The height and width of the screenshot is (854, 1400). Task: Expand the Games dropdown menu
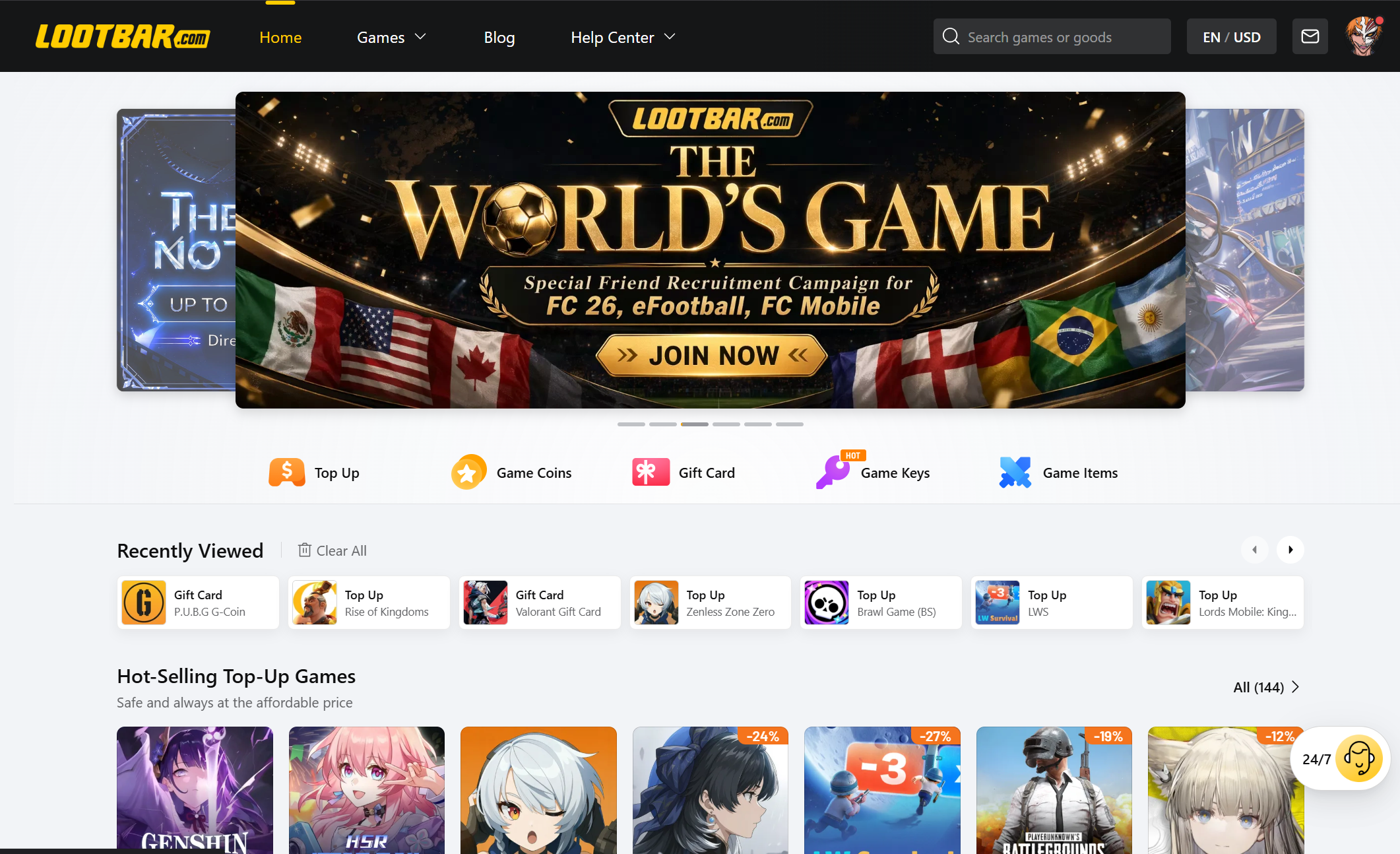(391, 38)
